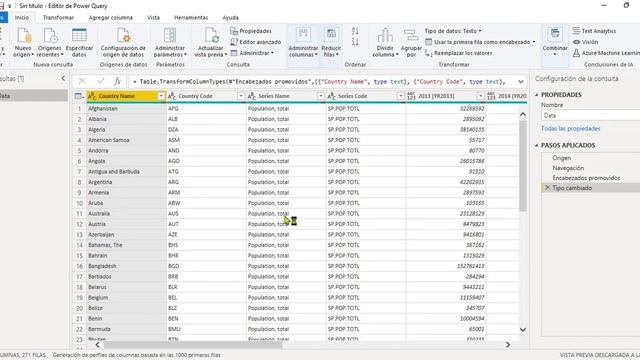The image size is (640, 360).
Task: Click the scroll right arrow
Action: coord(507,345)
